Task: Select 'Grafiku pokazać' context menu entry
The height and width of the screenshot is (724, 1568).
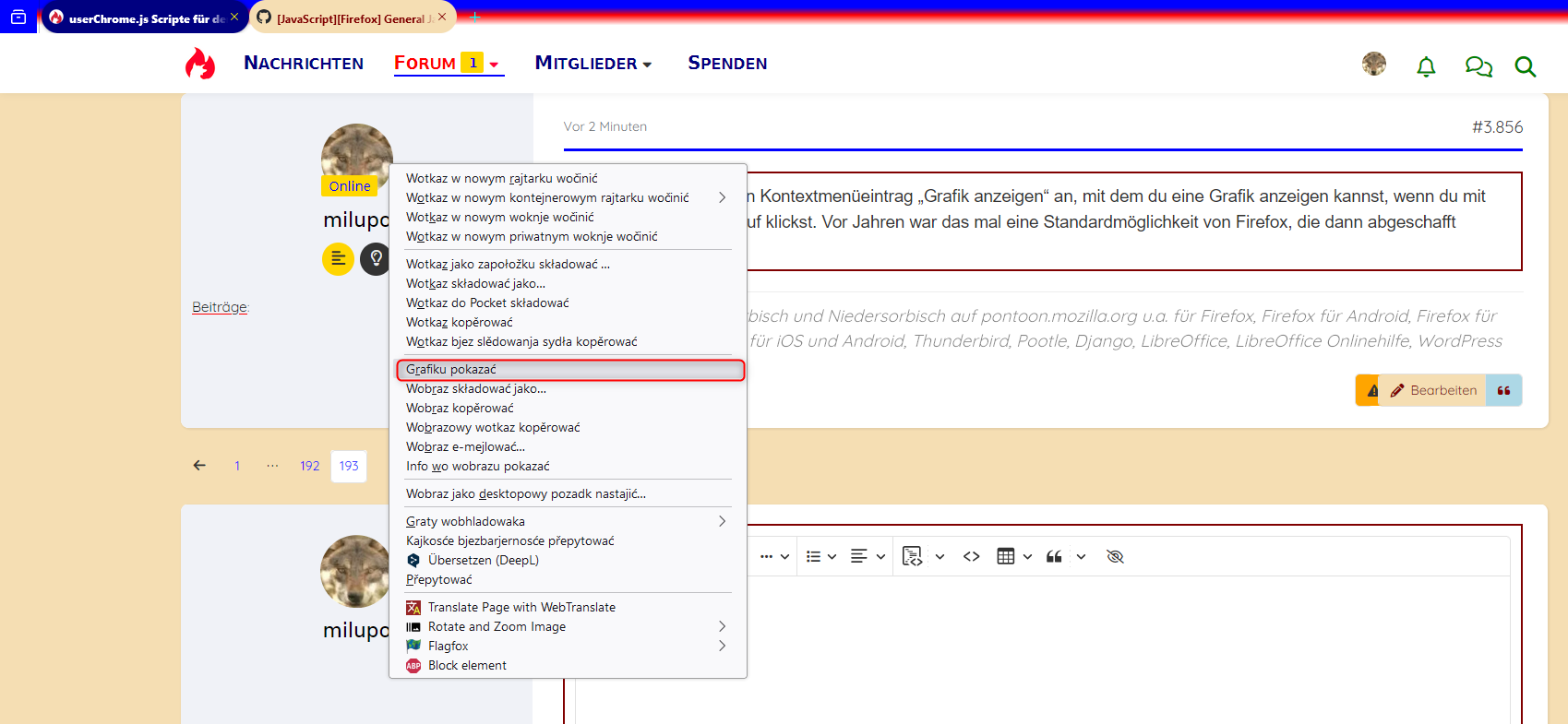Action: tap(569, 370)
